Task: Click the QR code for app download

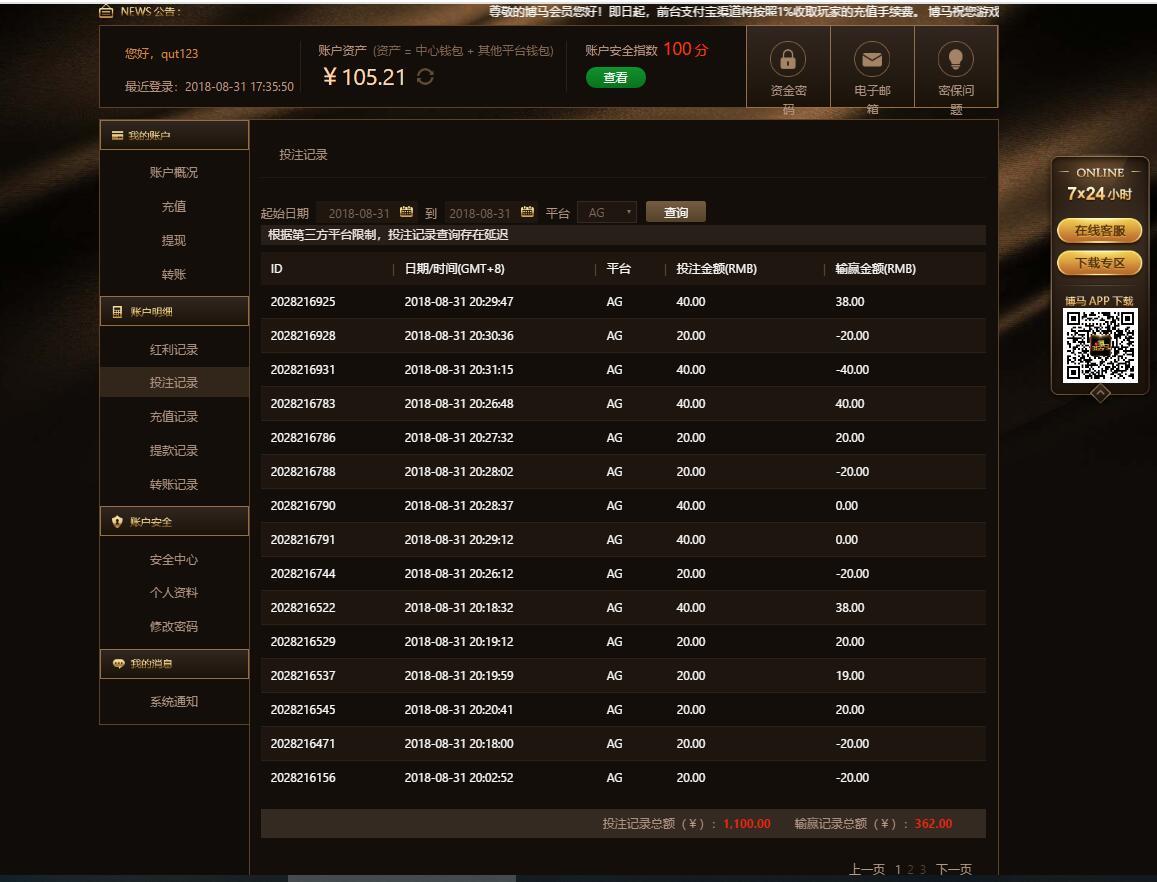Action: tap(1100, 345)
